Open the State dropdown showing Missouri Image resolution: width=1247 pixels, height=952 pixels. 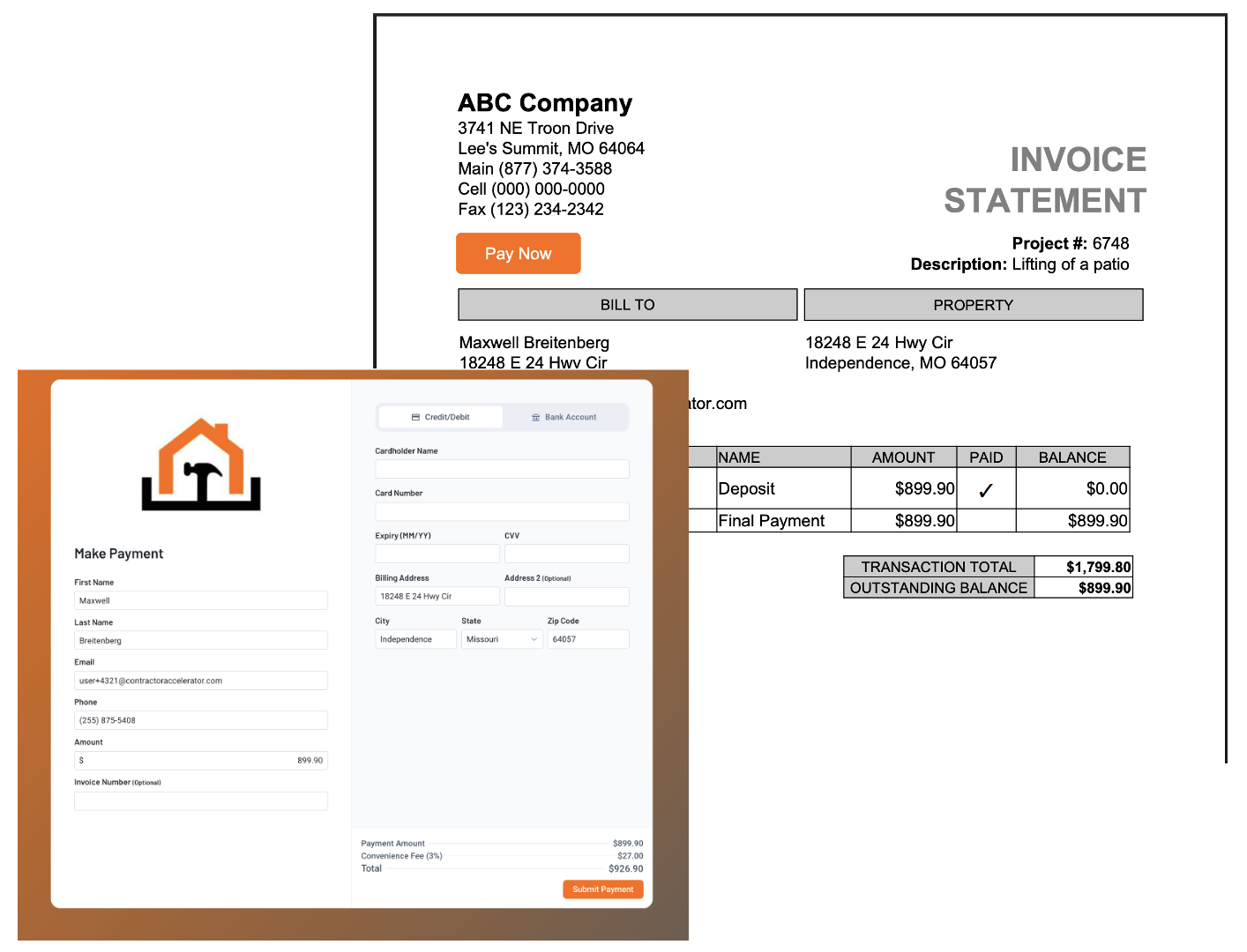pos(502,639)
